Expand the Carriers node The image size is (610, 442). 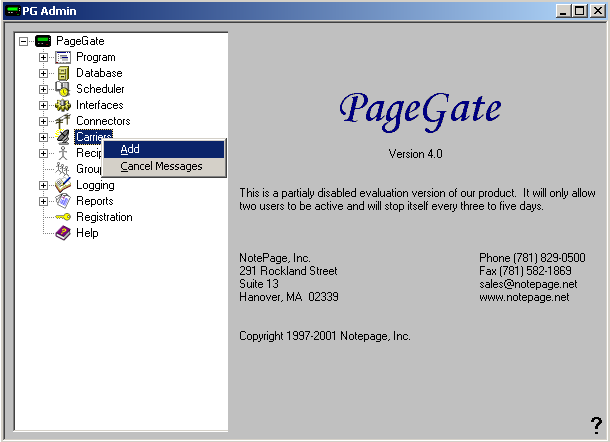tap(43, 137)
